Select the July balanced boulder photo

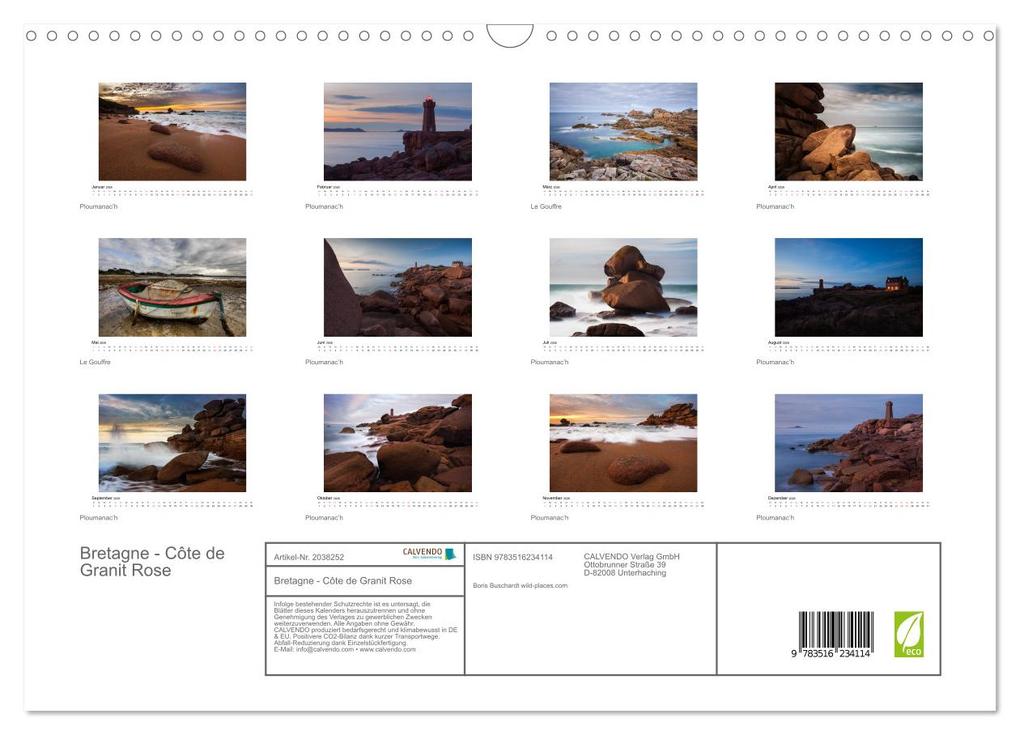coord(623,287)
